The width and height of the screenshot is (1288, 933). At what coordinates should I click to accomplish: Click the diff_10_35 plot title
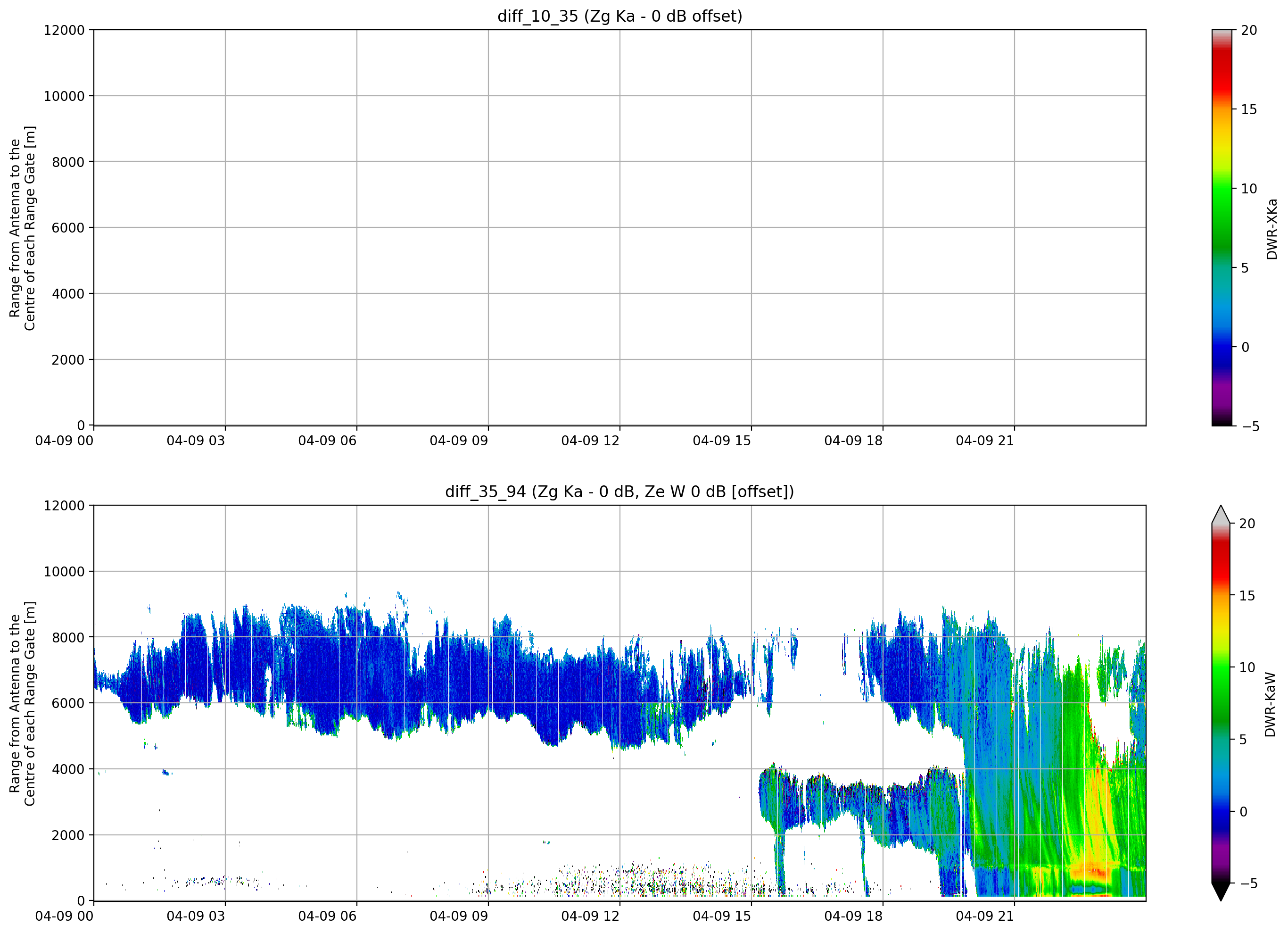coord(619,16)
